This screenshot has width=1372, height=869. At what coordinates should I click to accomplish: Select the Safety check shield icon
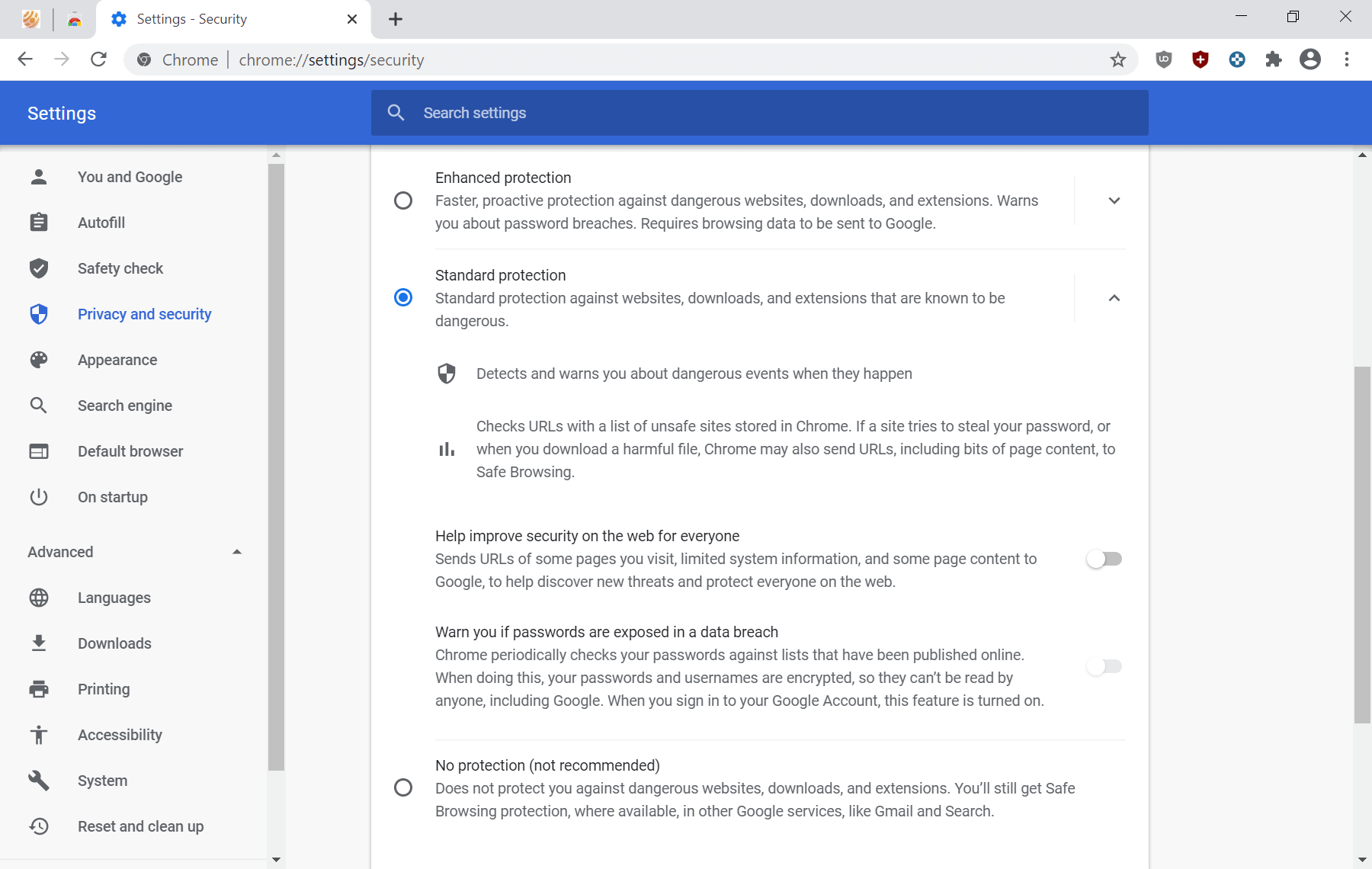[x=39, y=268]
